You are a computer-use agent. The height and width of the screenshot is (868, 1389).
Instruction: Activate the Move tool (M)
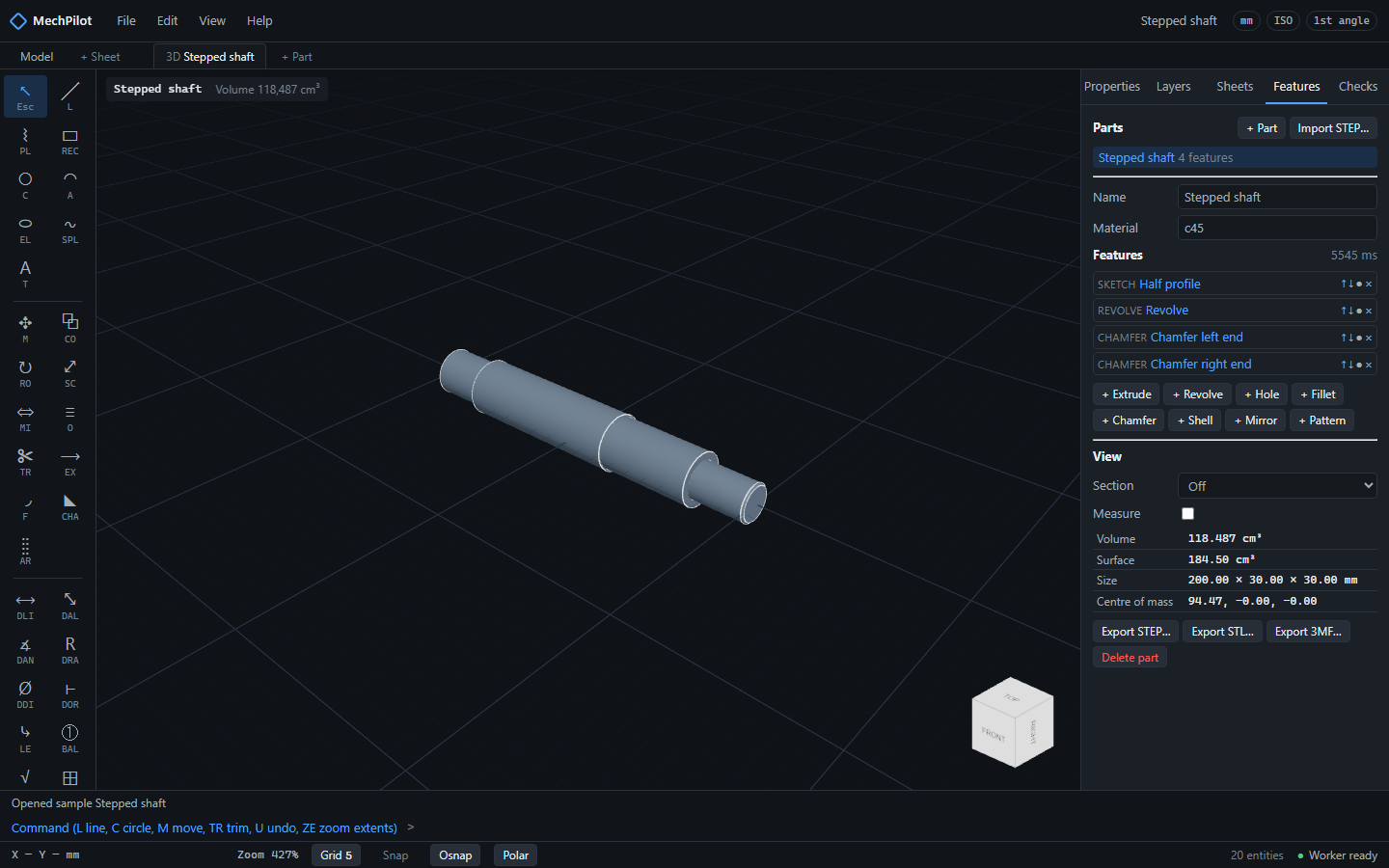25,329
